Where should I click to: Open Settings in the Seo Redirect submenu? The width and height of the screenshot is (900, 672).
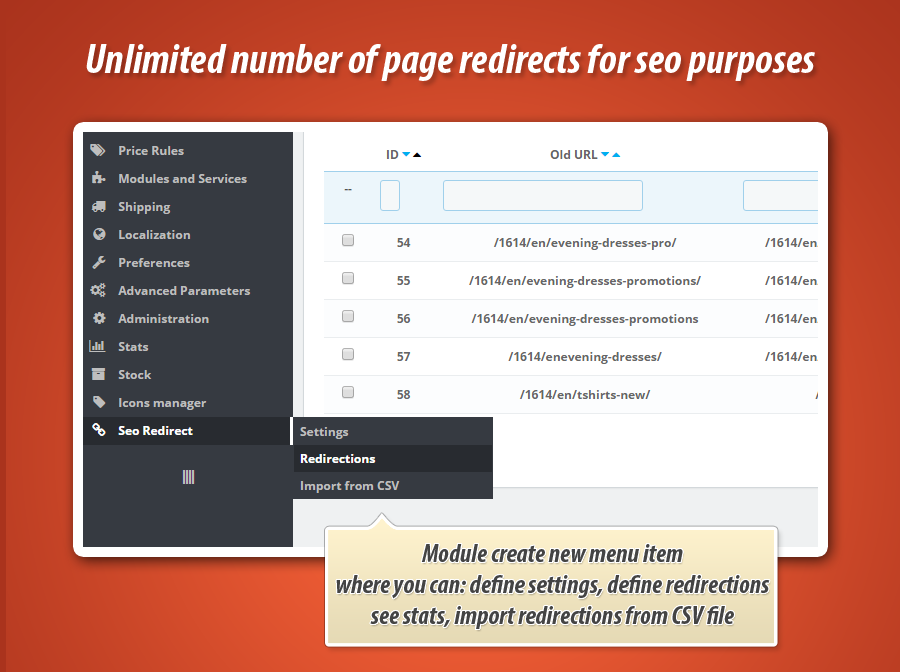coord(324,432)
